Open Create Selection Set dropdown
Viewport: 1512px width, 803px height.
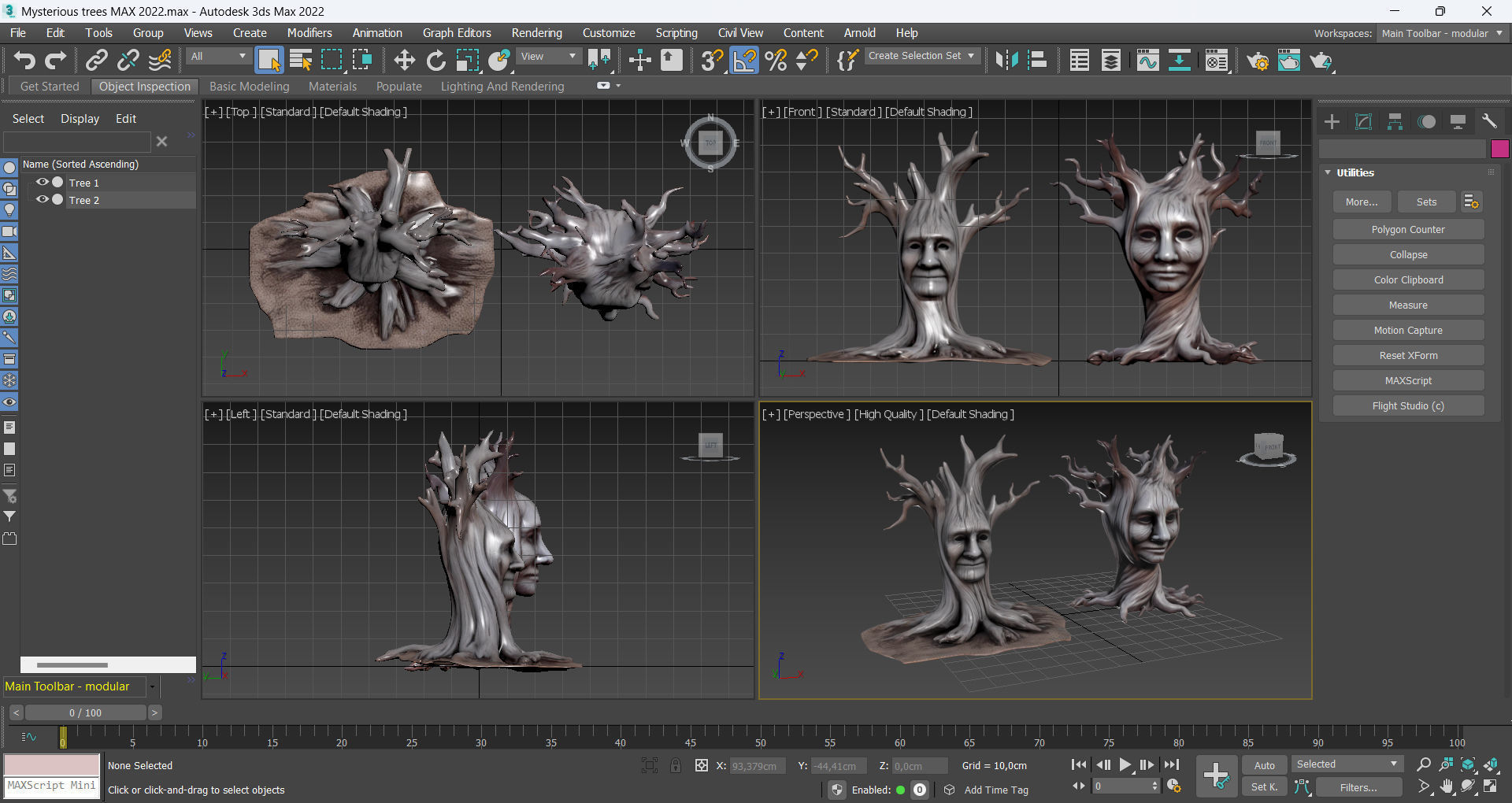pyautogui.click(x=921, y=56)
